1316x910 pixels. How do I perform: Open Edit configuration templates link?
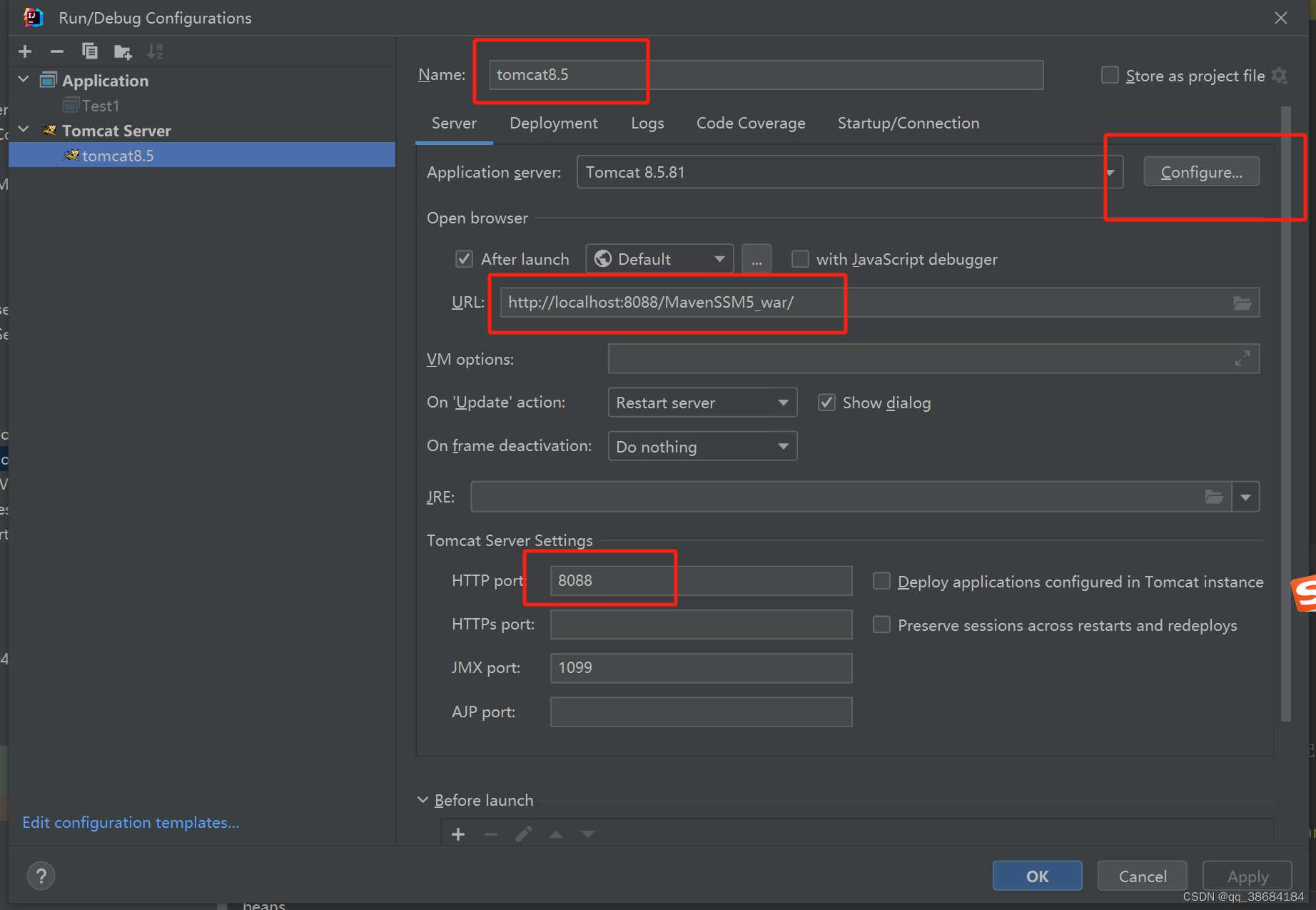coord(131,822)
